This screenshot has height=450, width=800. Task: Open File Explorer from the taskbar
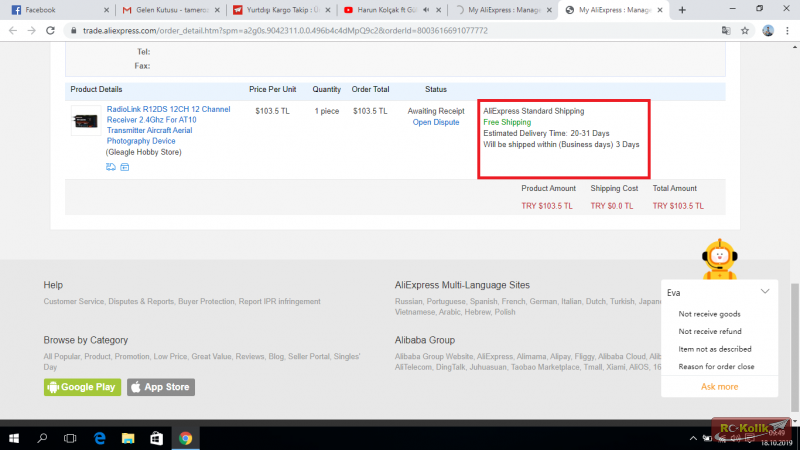pyautogui.click(x=128, y=438)
